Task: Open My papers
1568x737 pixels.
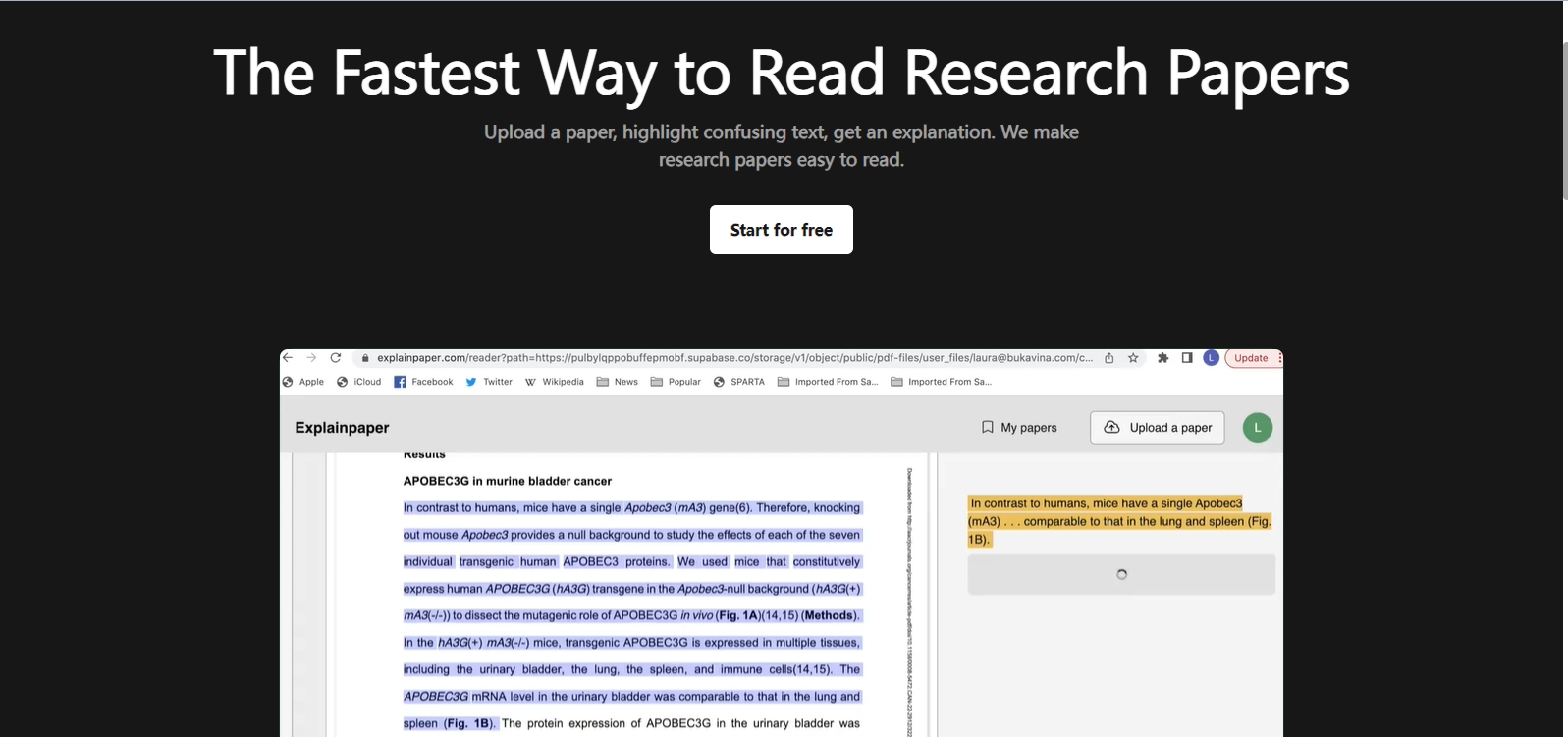Action: [1019, 428]
